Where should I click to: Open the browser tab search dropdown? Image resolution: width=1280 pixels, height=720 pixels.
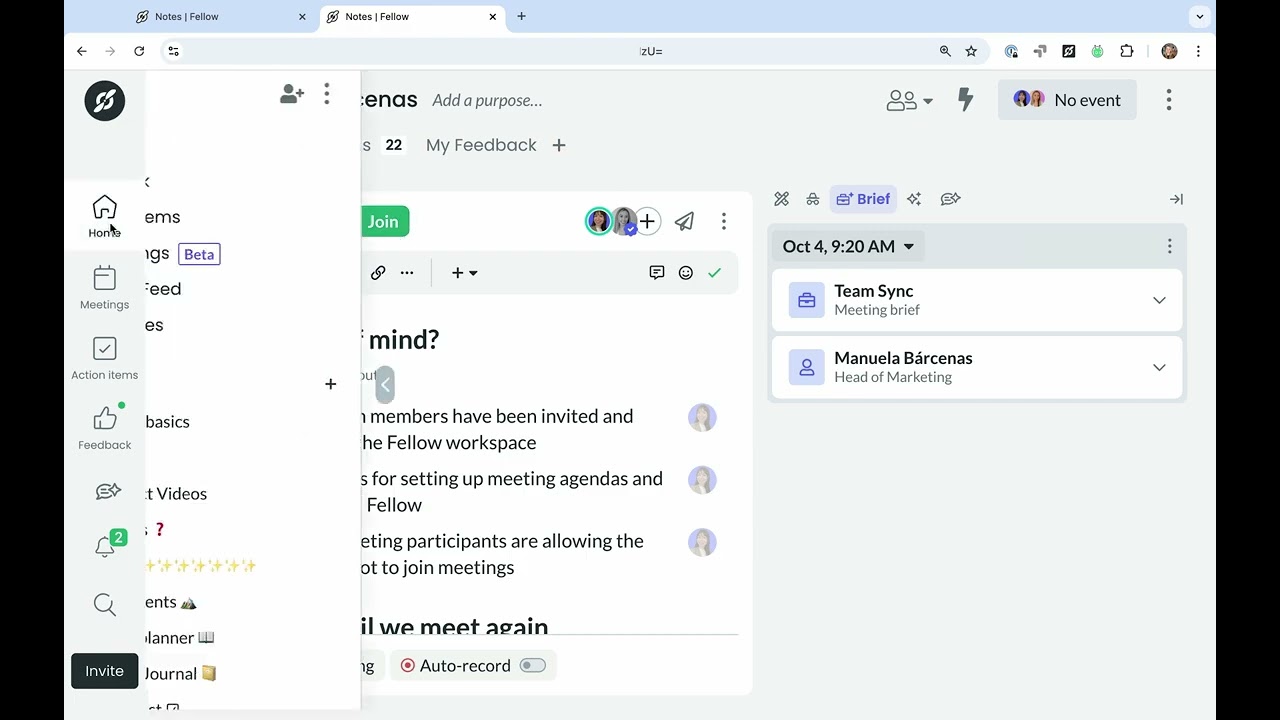(1200, 16)
